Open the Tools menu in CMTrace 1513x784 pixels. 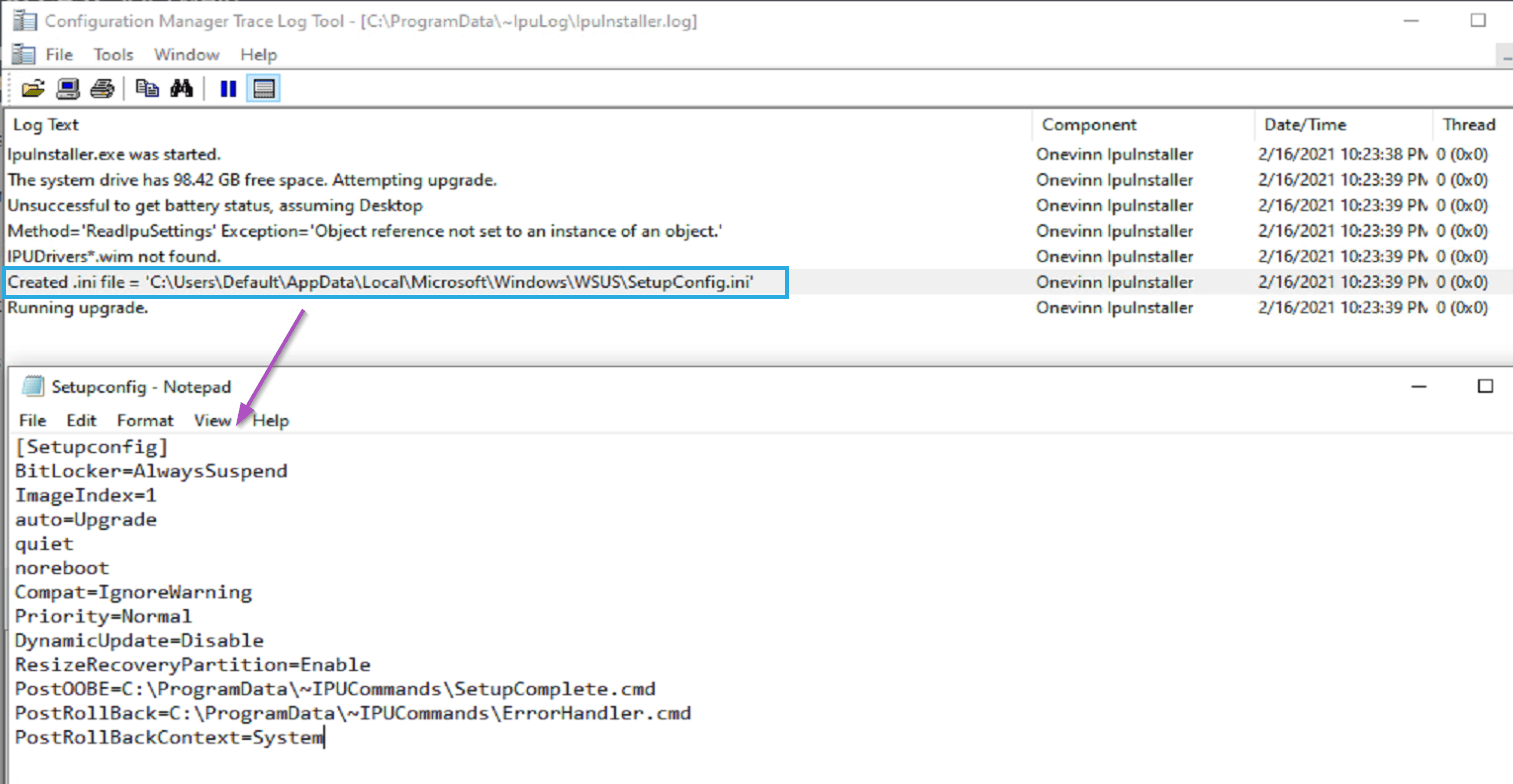pos(113,55)
